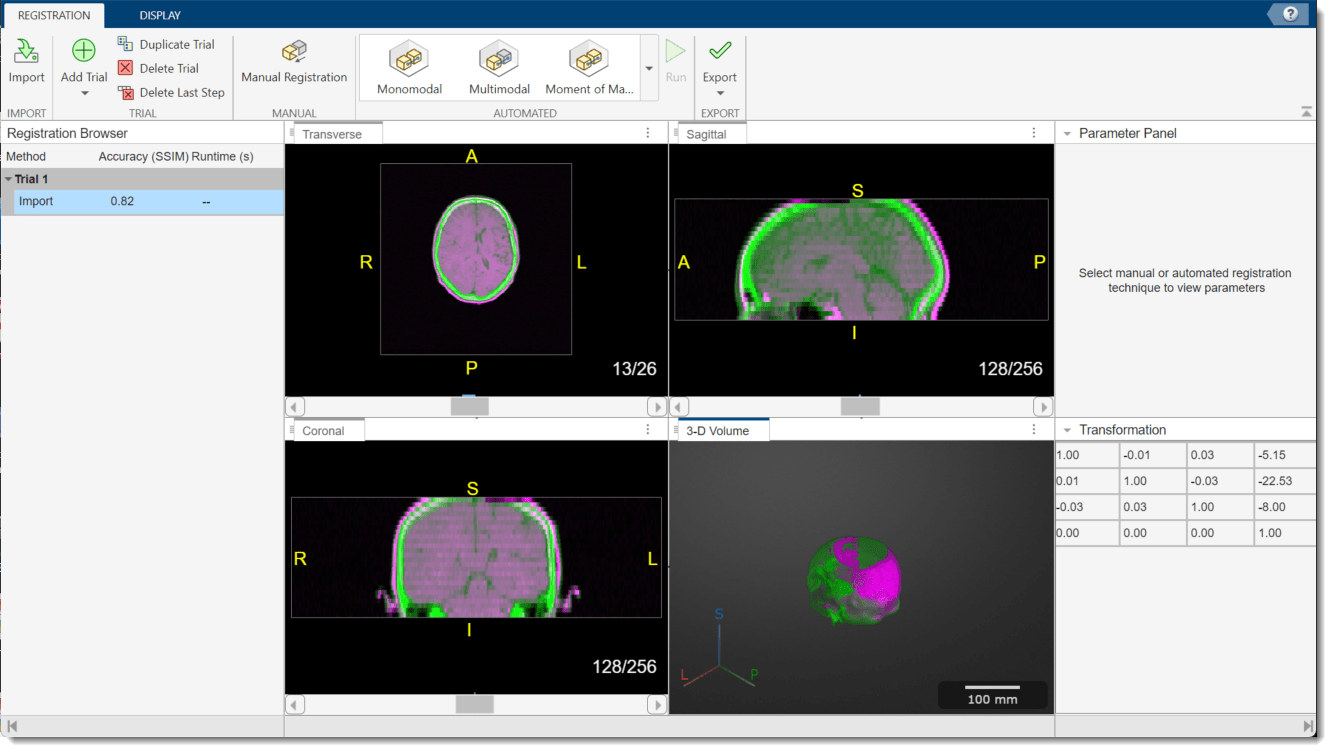
Task: Select the 3-D Volume tab
Action: pos(718,431)
